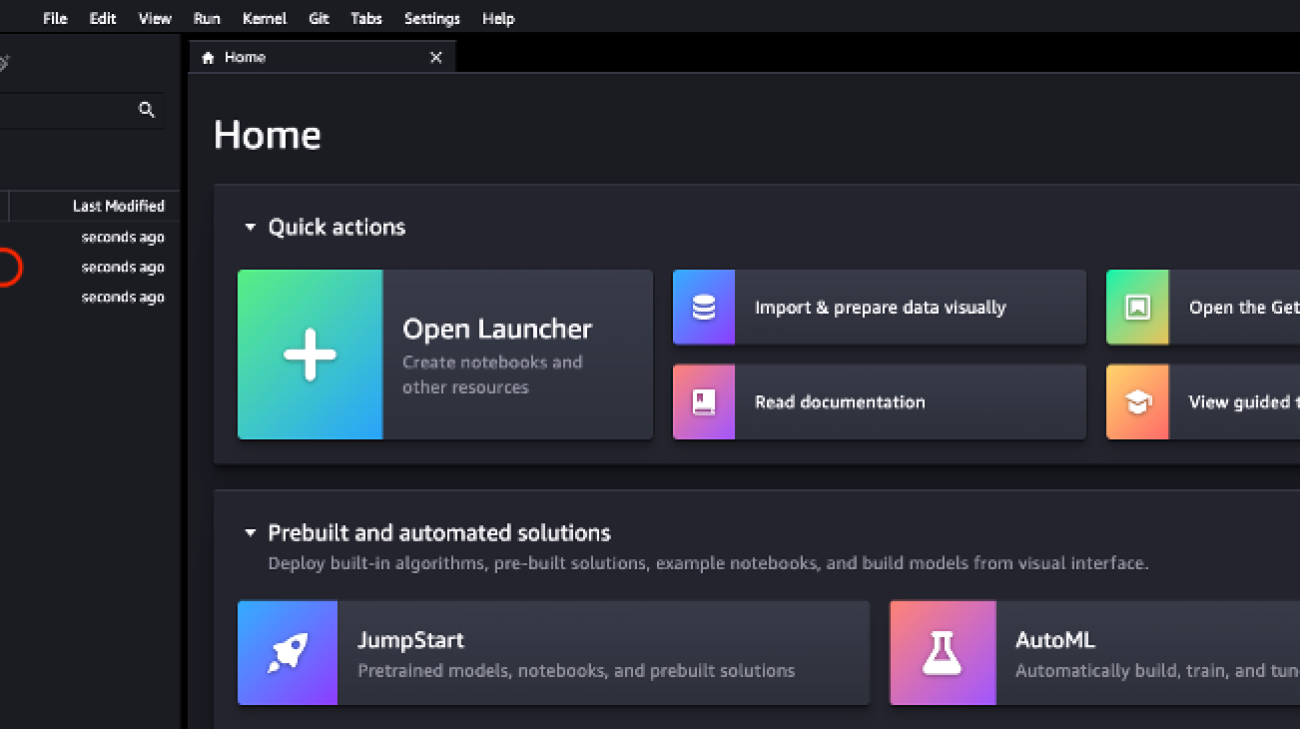Screen dimensions: 1300x731
Task: Open the Tabs menu
Action: click(x=366, y=18)
